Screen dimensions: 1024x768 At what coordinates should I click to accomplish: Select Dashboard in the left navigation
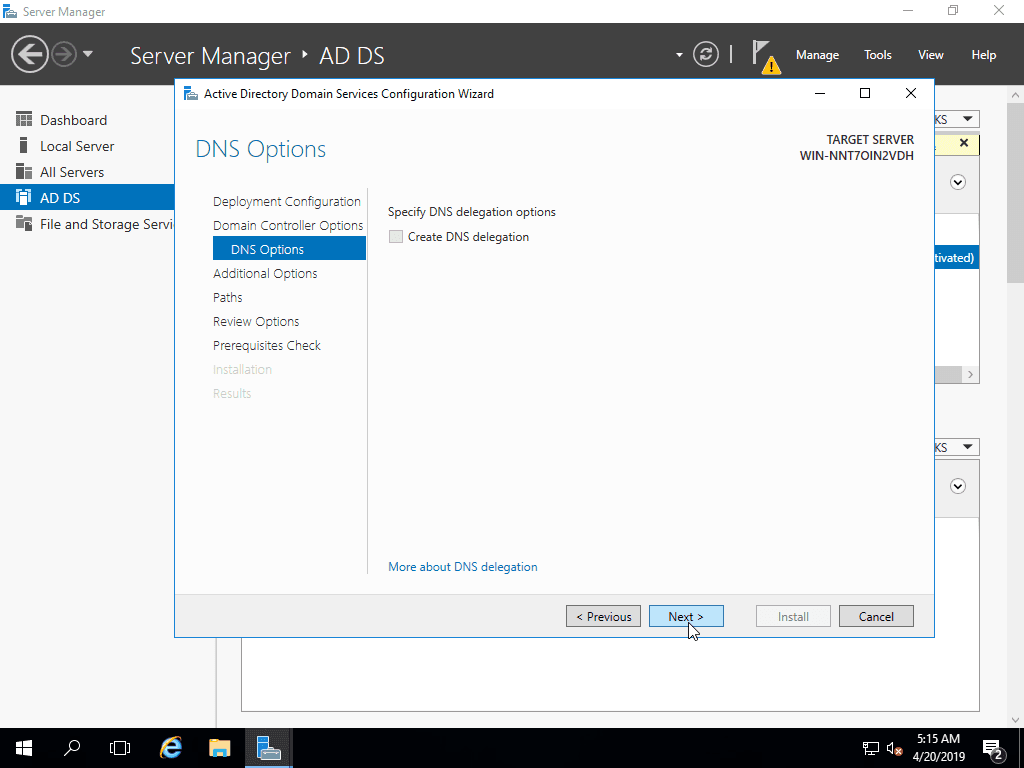click(87, 120)
